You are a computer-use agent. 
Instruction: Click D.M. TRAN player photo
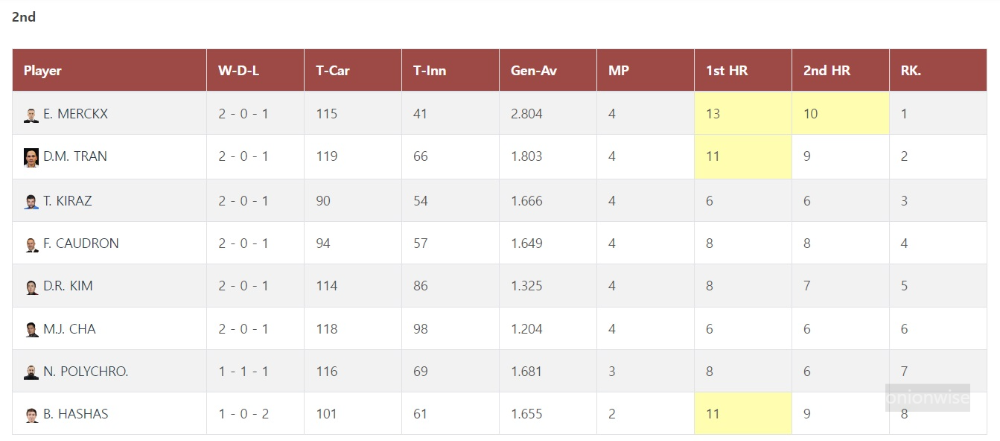coord(31,158)
